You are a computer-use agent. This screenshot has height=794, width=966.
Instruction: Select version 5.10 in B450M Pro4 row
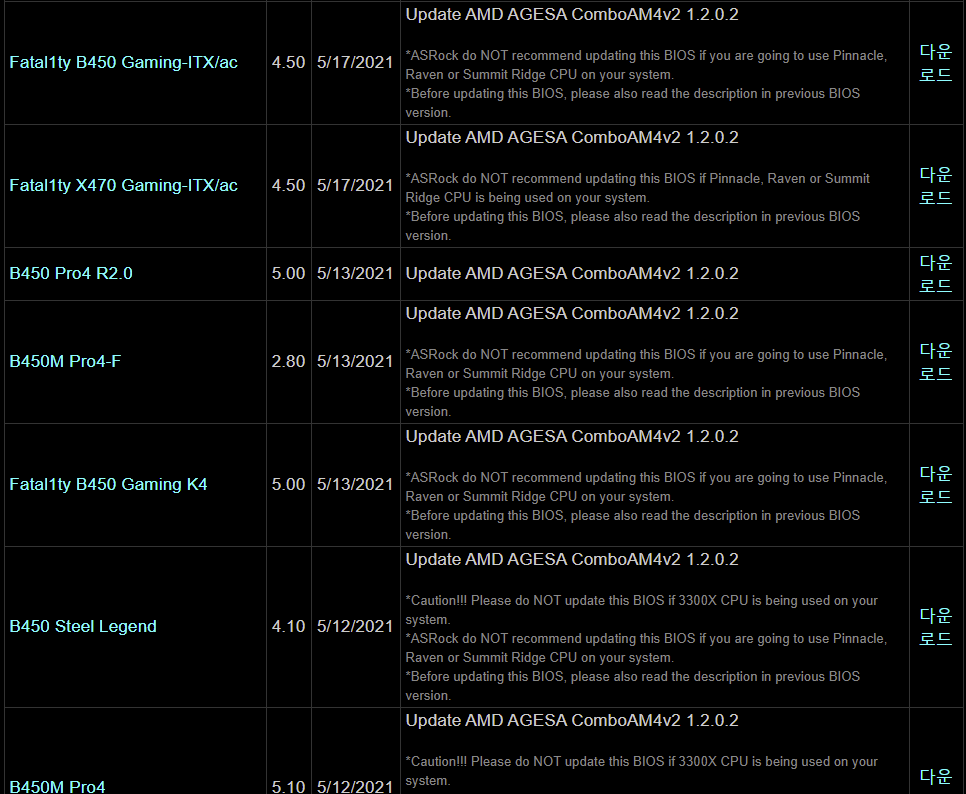pyautogui.click(x=288, y=787)
